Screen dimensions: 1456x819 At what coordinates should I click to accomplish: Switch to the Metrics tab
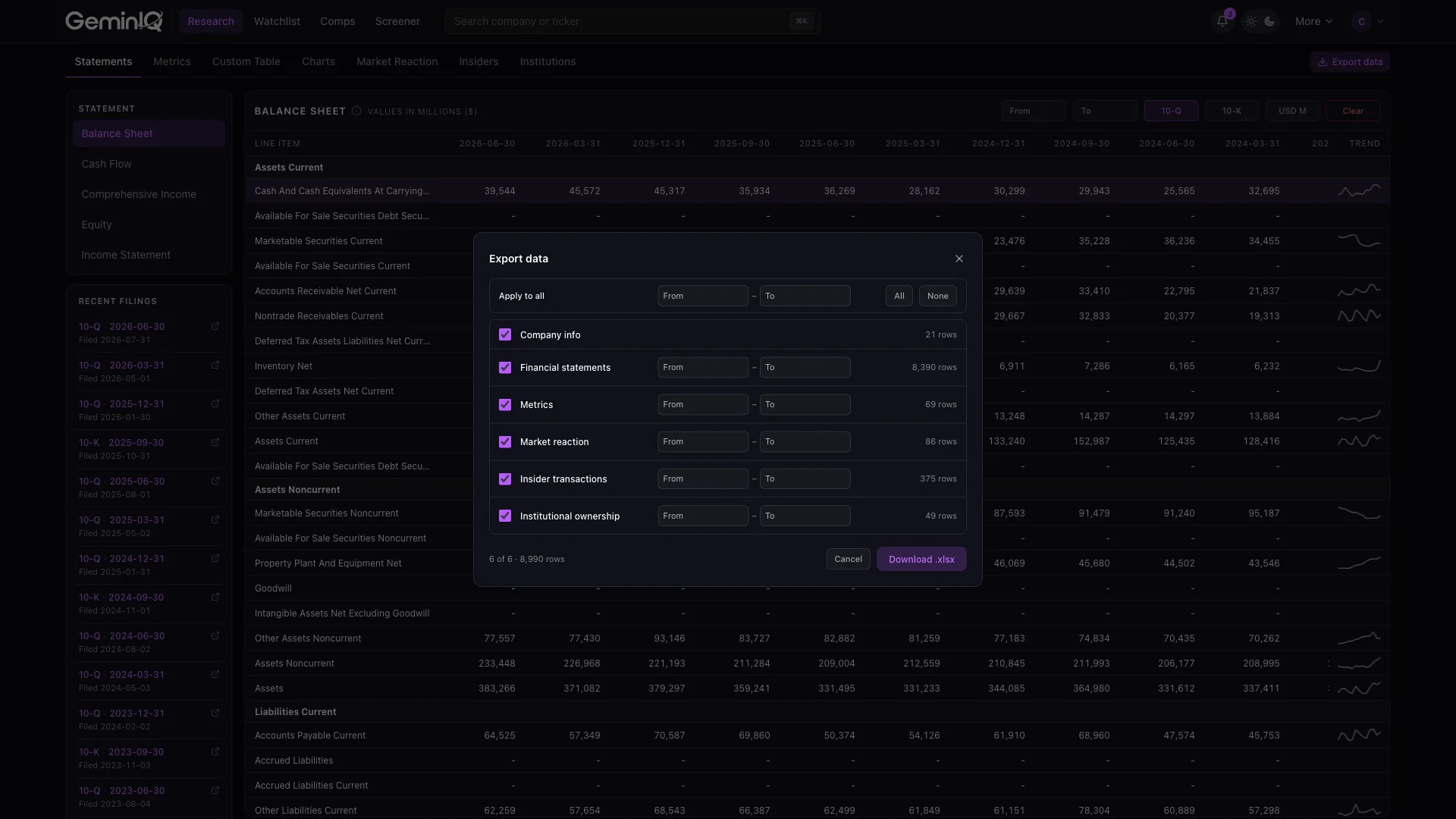(172, 61)
